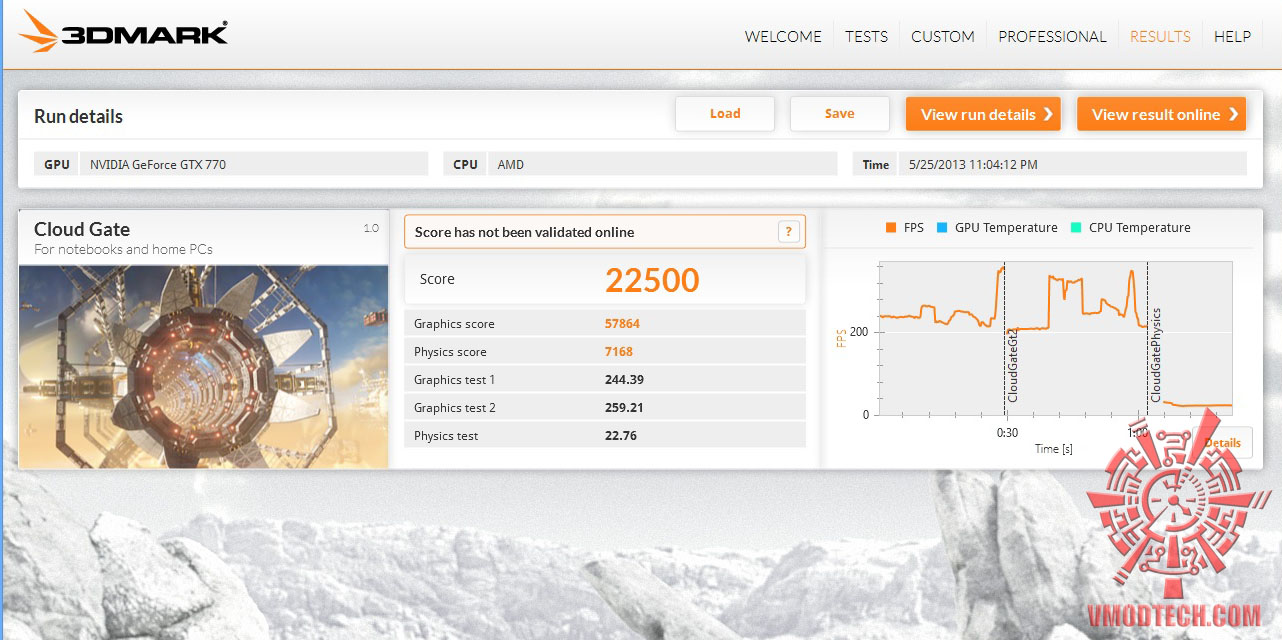Click Physics score value 7168
Image resolution: width=1282 pixels, height=640 pixels.
pos(619,352)
